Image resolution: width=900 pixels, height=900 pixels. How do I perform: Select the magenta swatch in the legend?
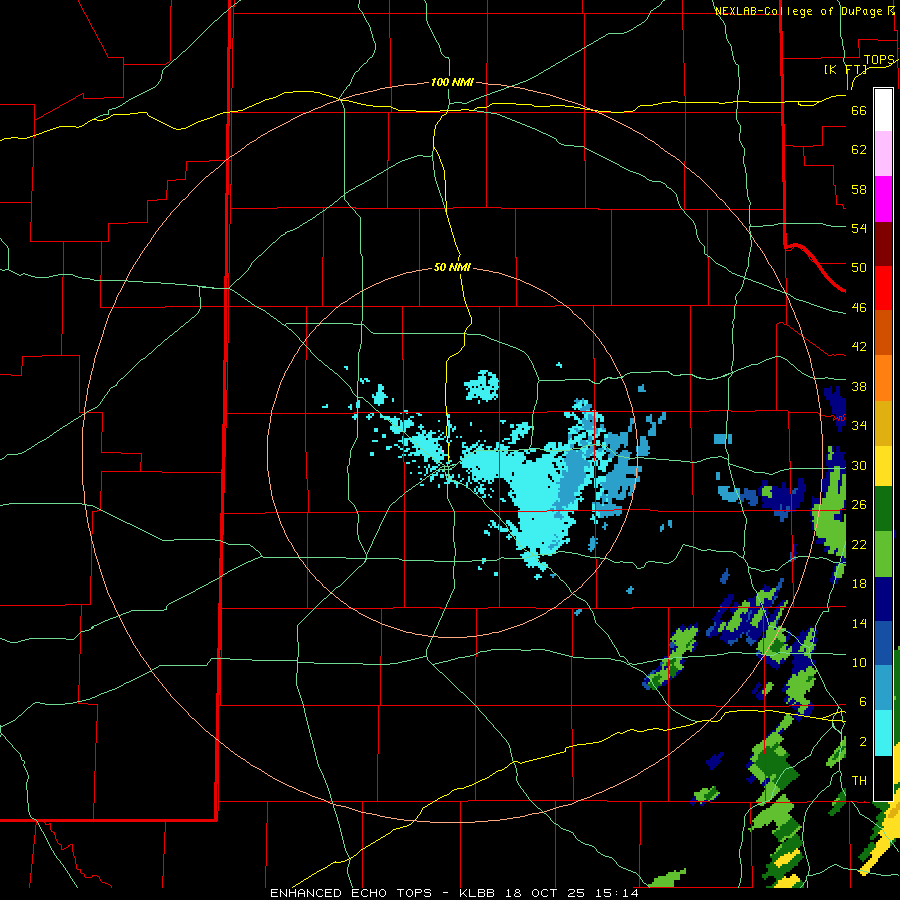[x=883, y=199]
